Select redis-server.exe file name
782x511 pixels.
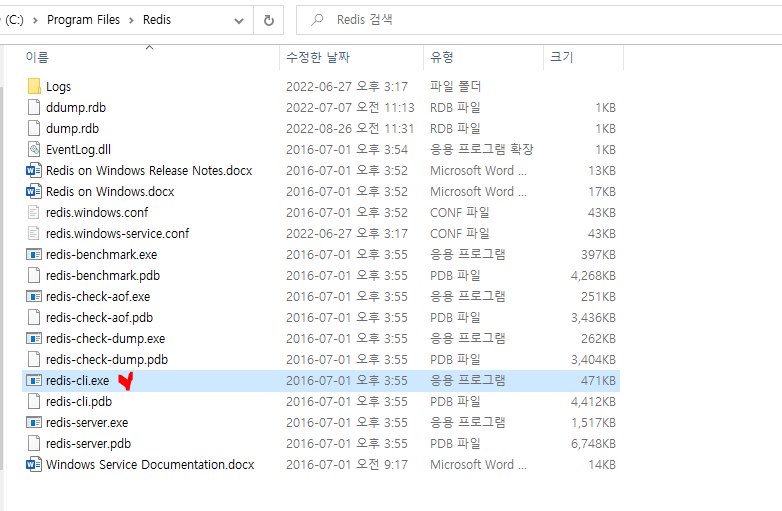(87, 422)
